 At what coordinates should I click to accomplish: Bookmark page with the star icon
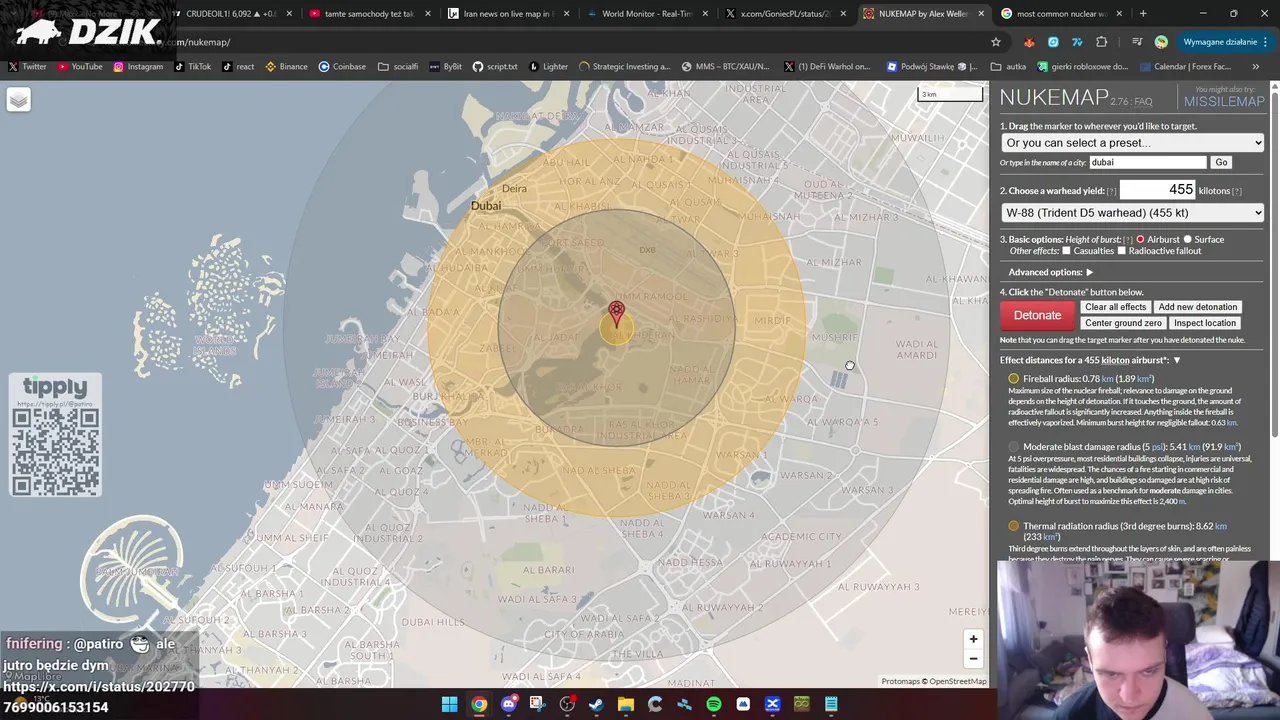coord(995,42)
